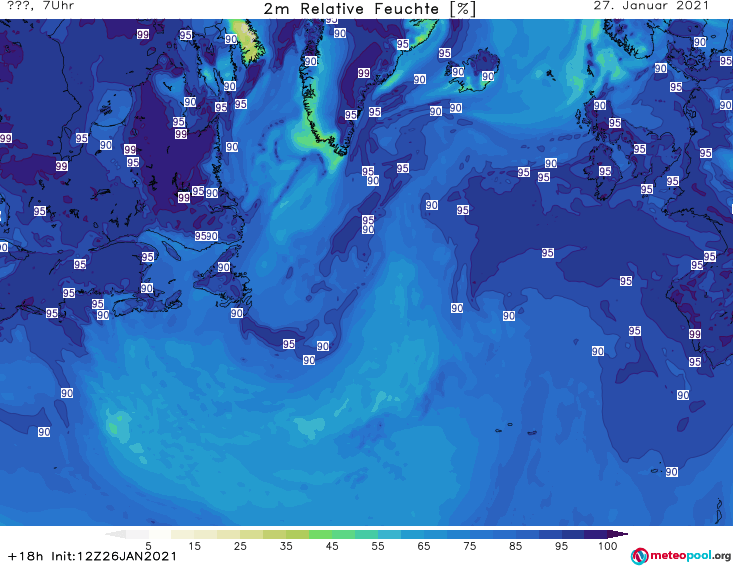Viewport: 733px width, 566px height.
Task: Click the legend value 65
Action: point(424,545)
